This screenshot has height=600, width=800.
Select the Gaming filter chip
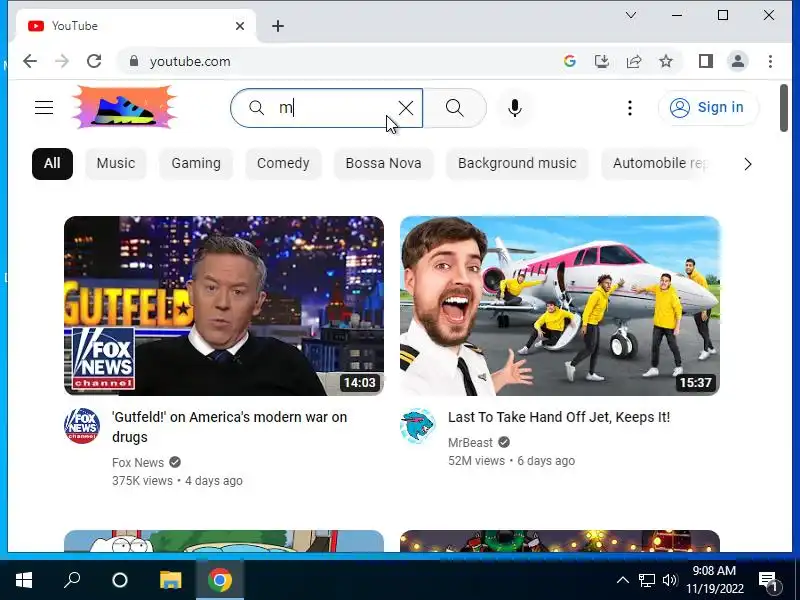coord(196,164)
